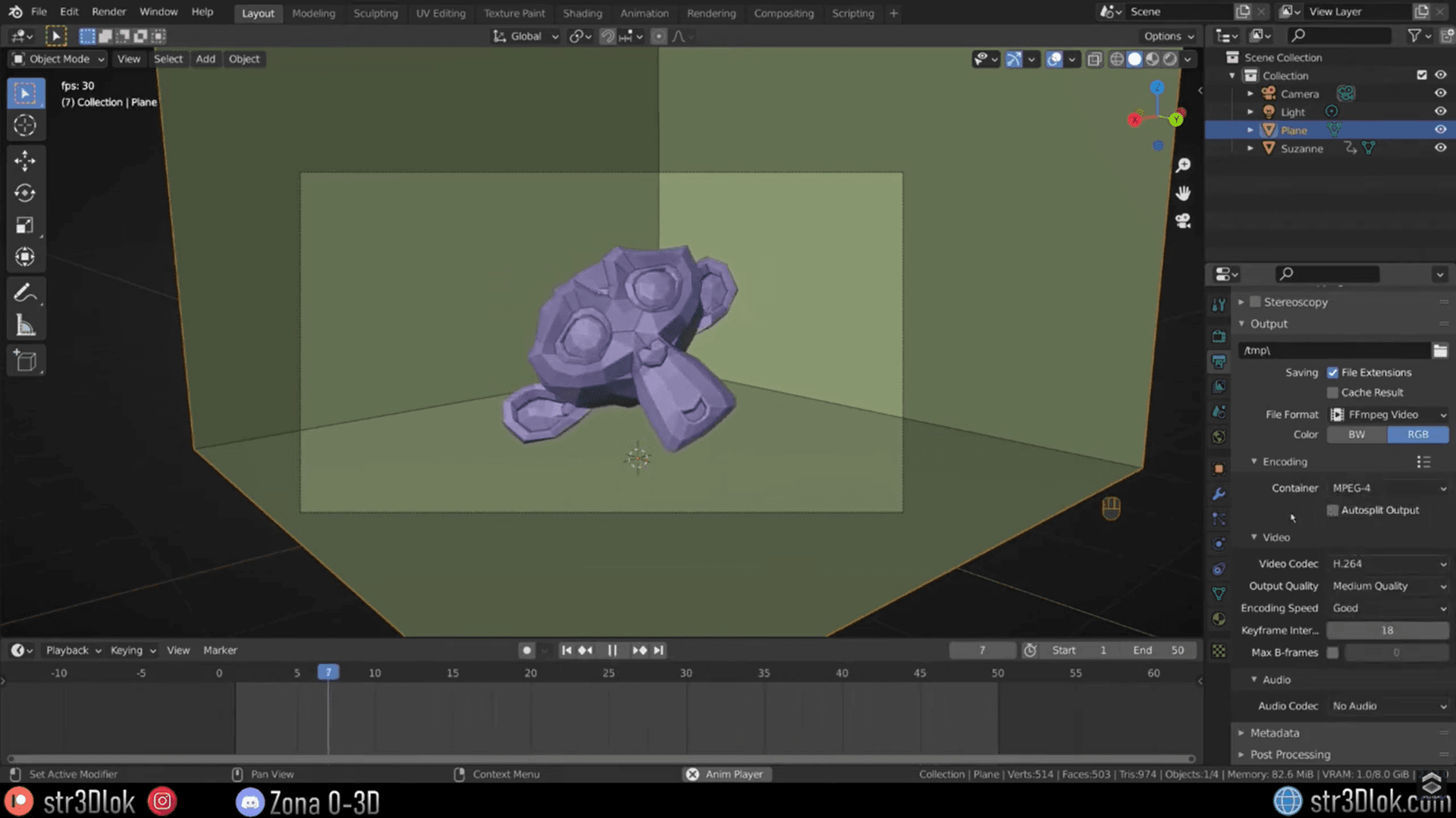
Task: Select the Annotate pencil tool
Action: point(25,293)
